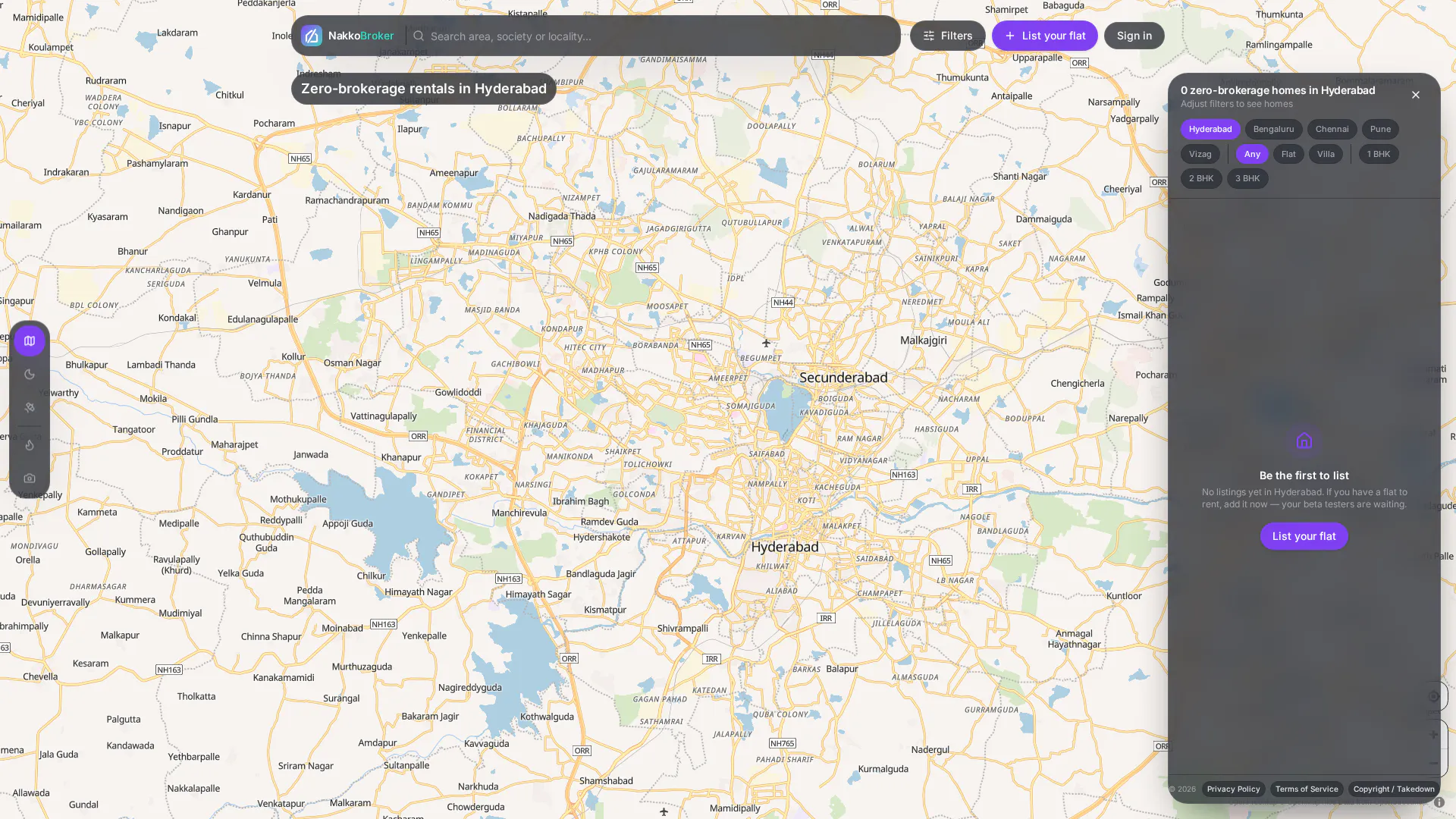Click the camera snapshot icon
This screenshot has width=1456, height=819.
30,479
